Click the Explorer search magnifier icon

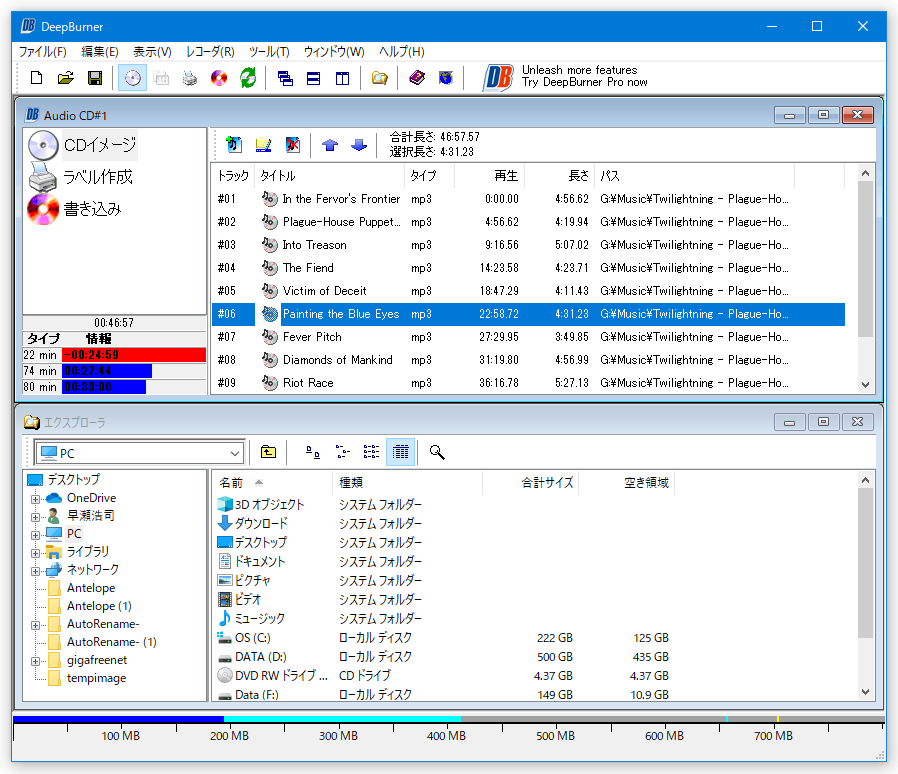(437, 452)
